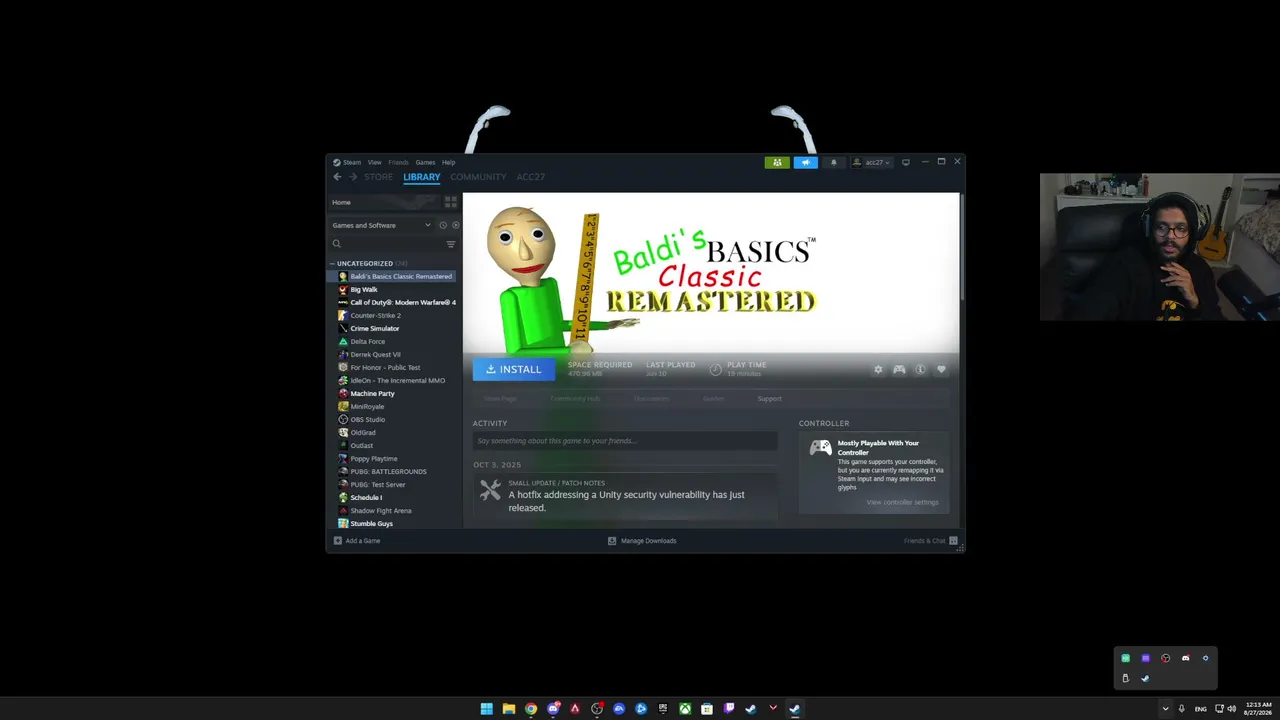Select Machine Party in the library
The width and height of the screenshot is (1280, 720).
(x=393, y=393)
